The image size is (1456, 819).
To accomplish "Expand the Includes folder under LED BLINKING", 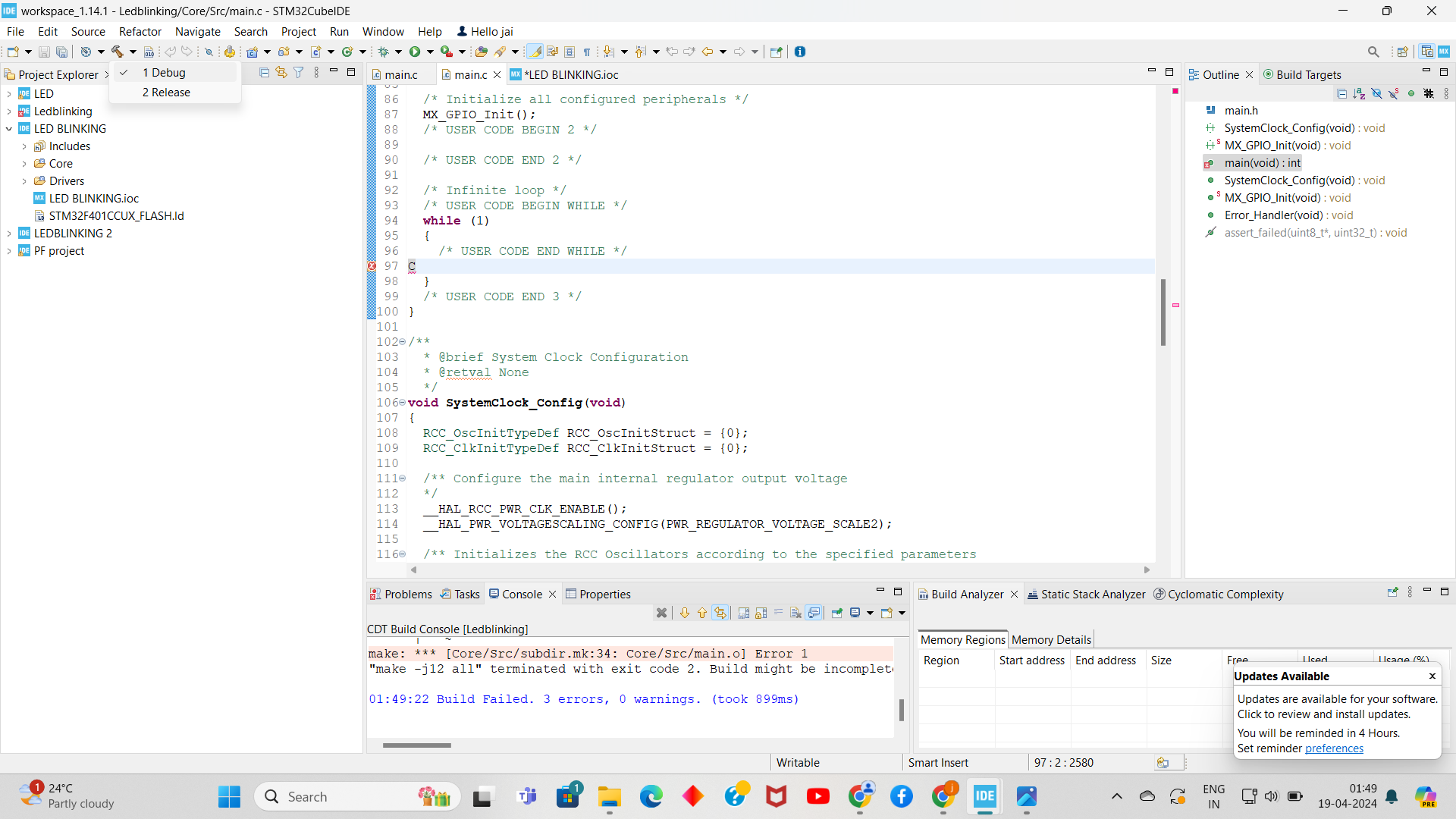I will tap(24, 146).
